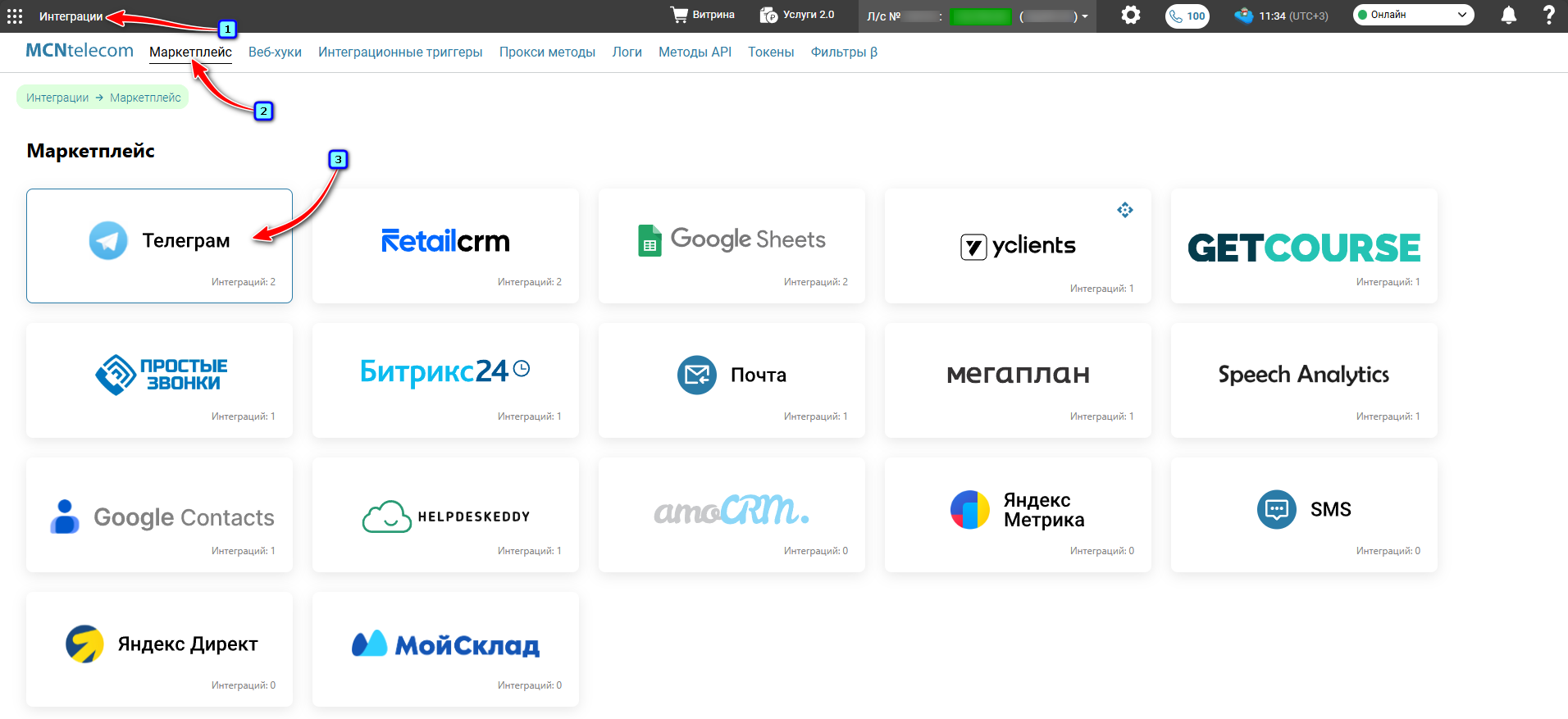
Task: Click the HelpDeskEddy cloud icon
Action: click(387, 516)
